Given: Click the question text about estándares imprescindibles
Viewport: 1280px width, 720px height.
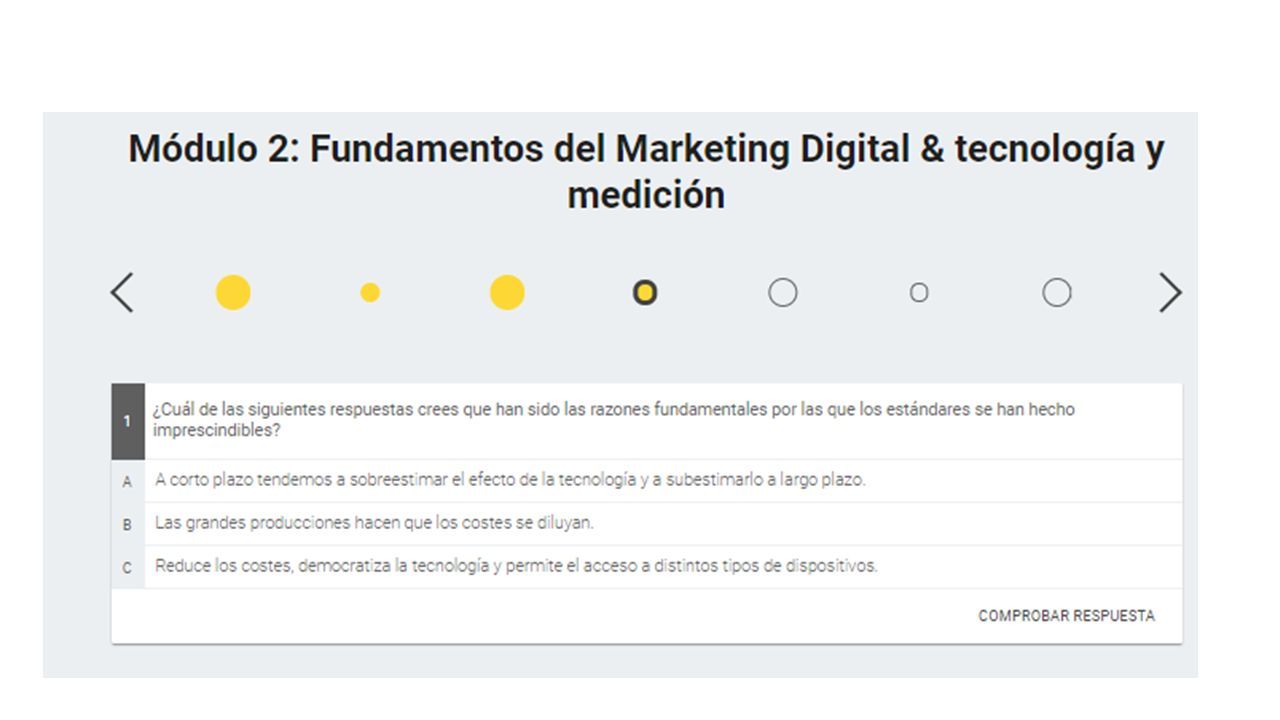Looking at the screenshot, I should 614,420.
